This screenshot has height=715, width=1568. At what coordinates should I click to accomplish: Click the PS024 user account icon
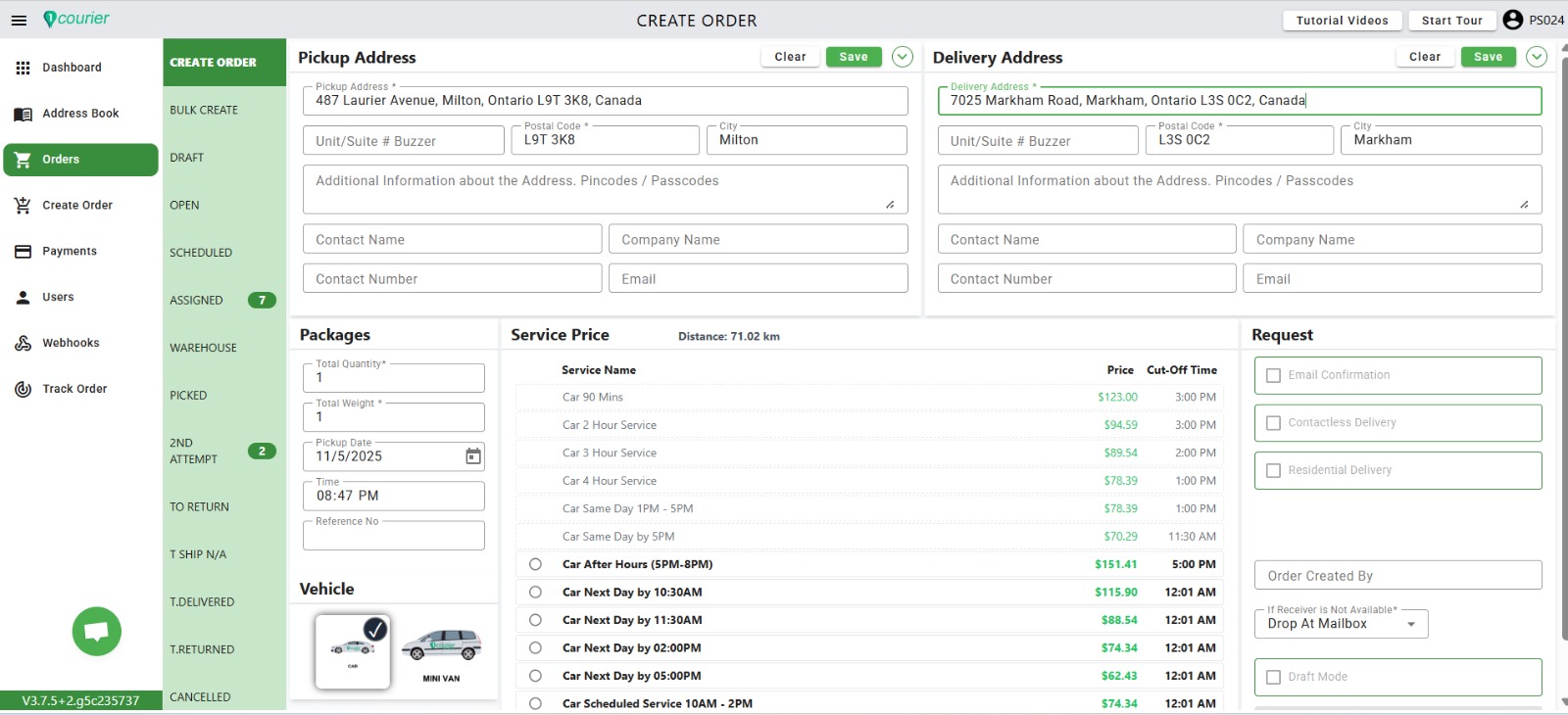[x=1512, y=20]
